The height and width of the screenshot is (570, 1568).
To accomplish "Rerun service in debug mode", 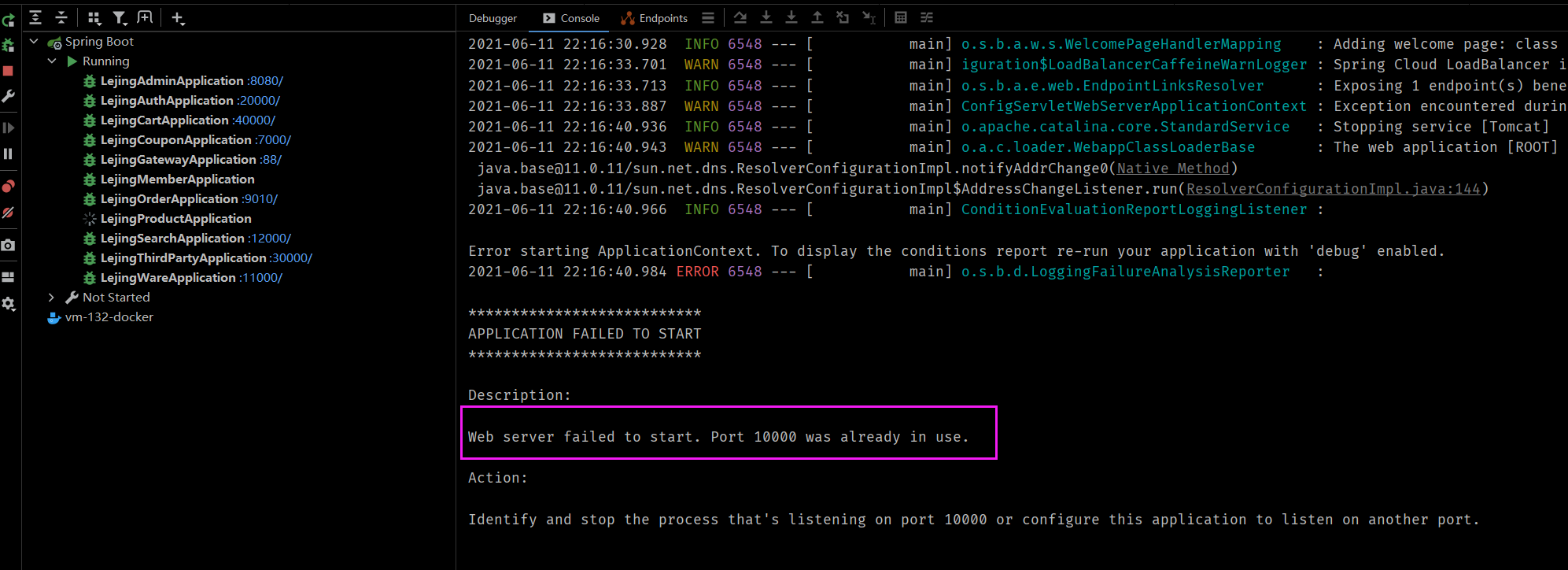I will 8,46.
